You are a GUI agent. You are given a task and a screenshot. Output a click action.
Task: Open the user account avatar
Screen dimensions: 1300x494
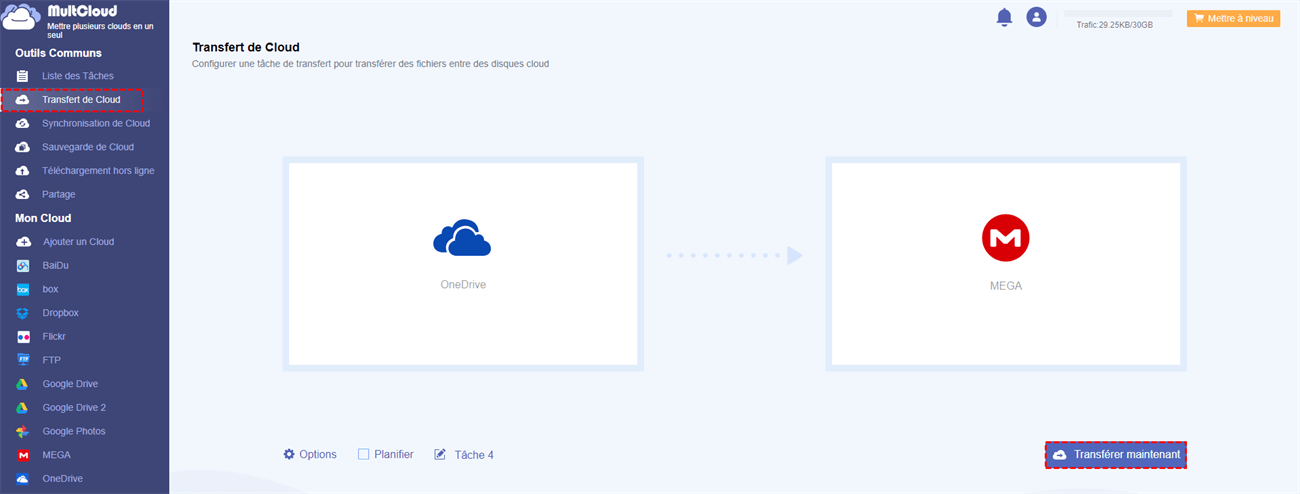pos(1037,17)
